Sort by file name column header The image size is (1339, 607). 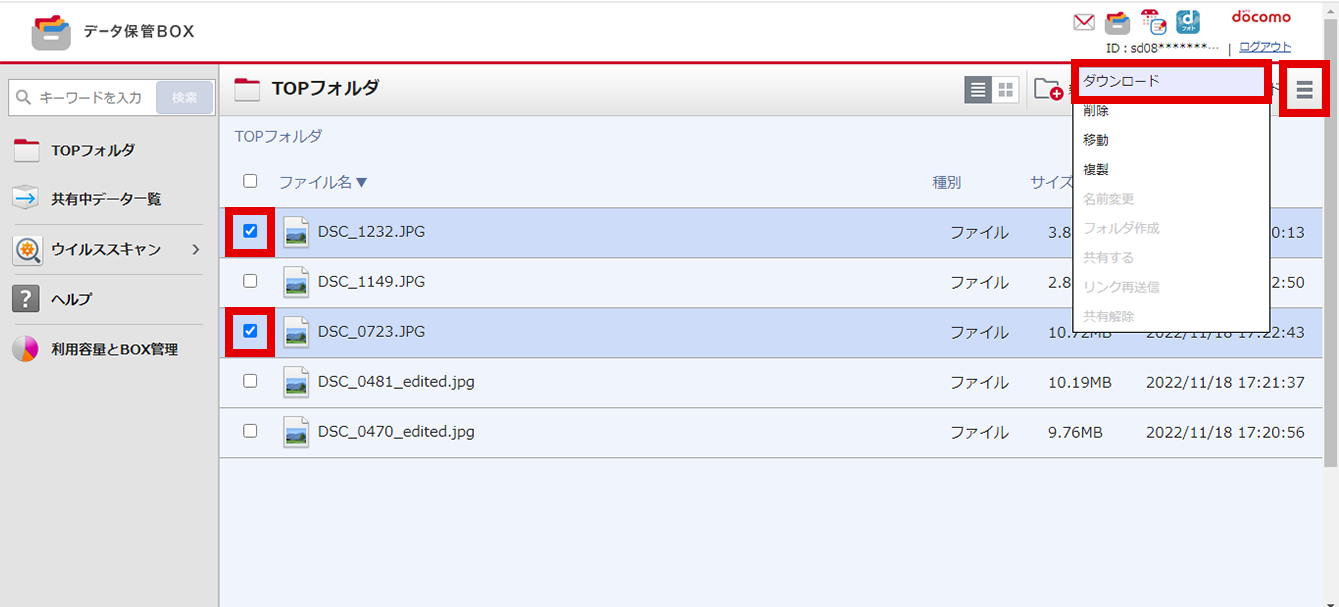323,182
